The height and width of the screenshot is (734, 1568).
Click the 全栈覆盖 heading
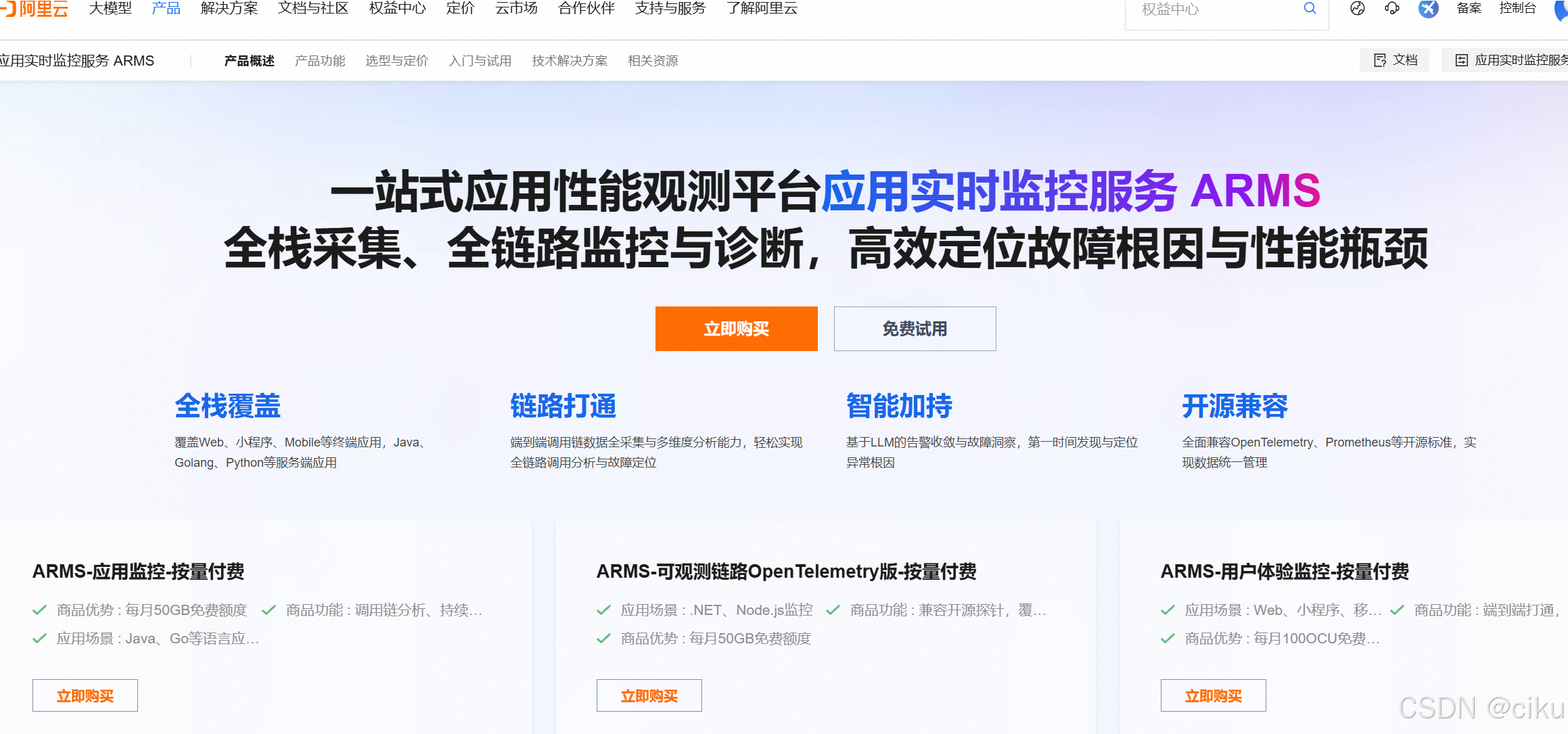pos(227,406)
